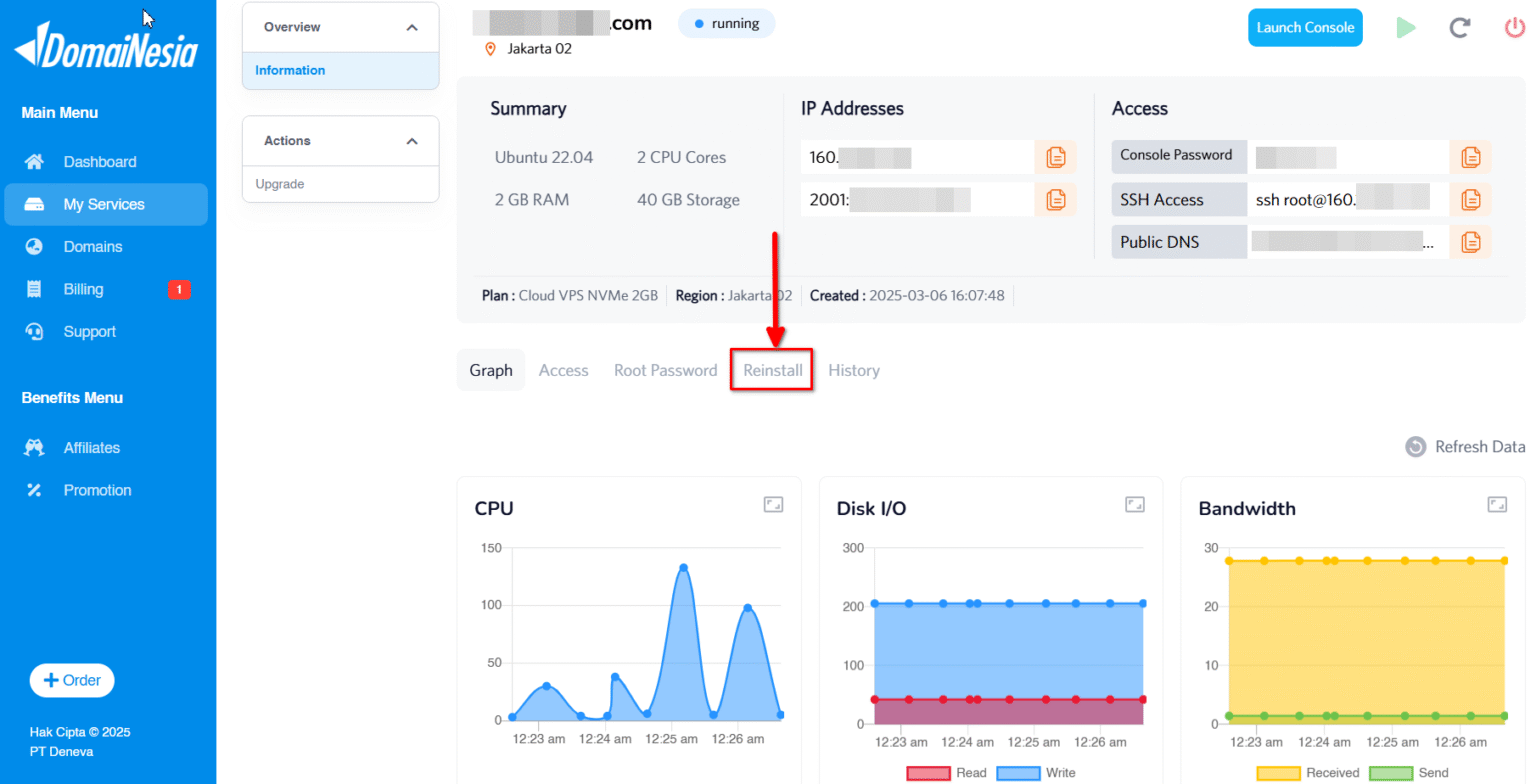Collapse the Actions section
Viewport: 1536px width, 784px height.
tap(413, 141)
